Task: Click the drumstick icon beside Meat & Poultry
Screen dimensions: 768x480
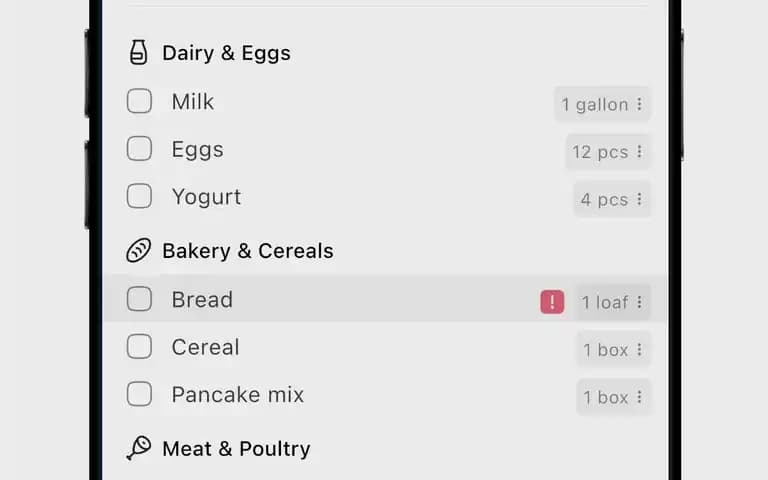Action: [139, 448]
